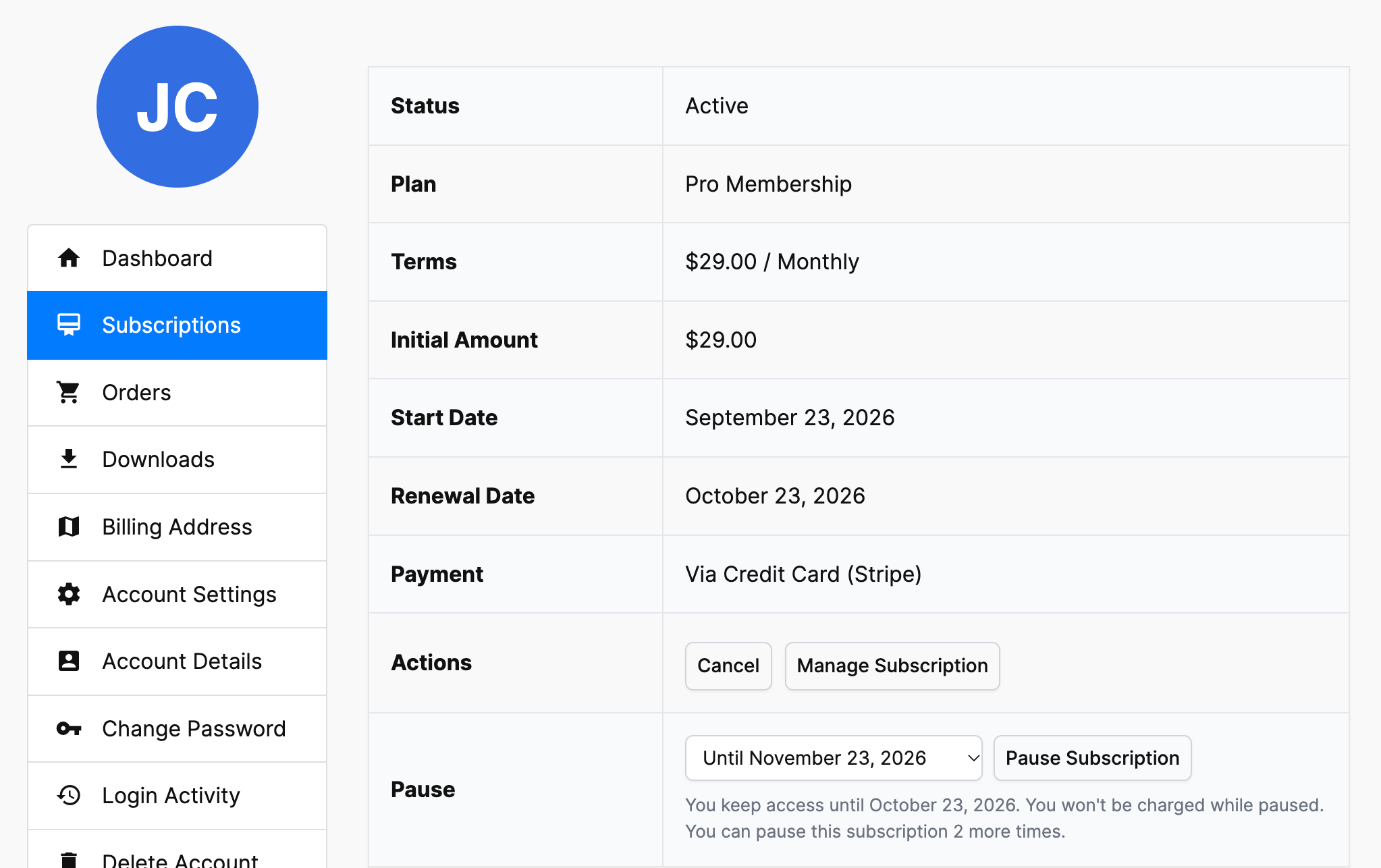
Task: Click the Delete Account trash icon
Action: click(68, 859)
